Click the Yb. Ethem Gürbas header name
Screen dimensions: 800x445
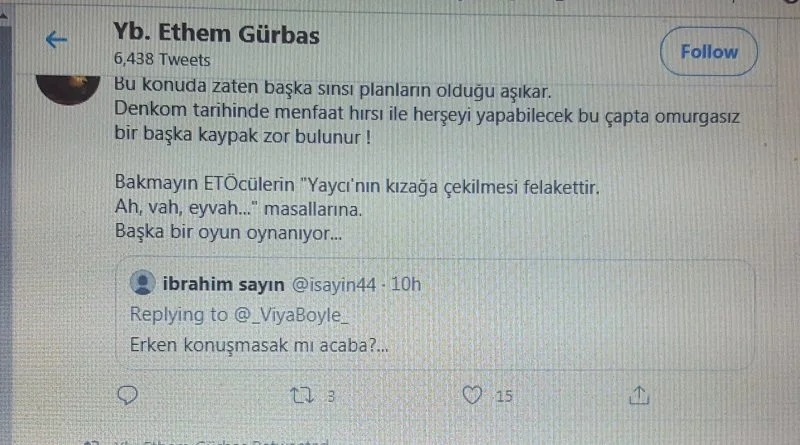coord(217,34)
